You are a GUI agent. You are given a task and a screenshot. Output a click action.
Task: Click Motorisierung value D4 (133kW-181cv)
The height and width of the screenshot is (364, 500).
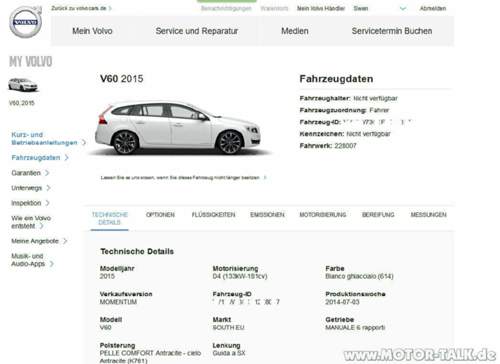coord(240,276)
